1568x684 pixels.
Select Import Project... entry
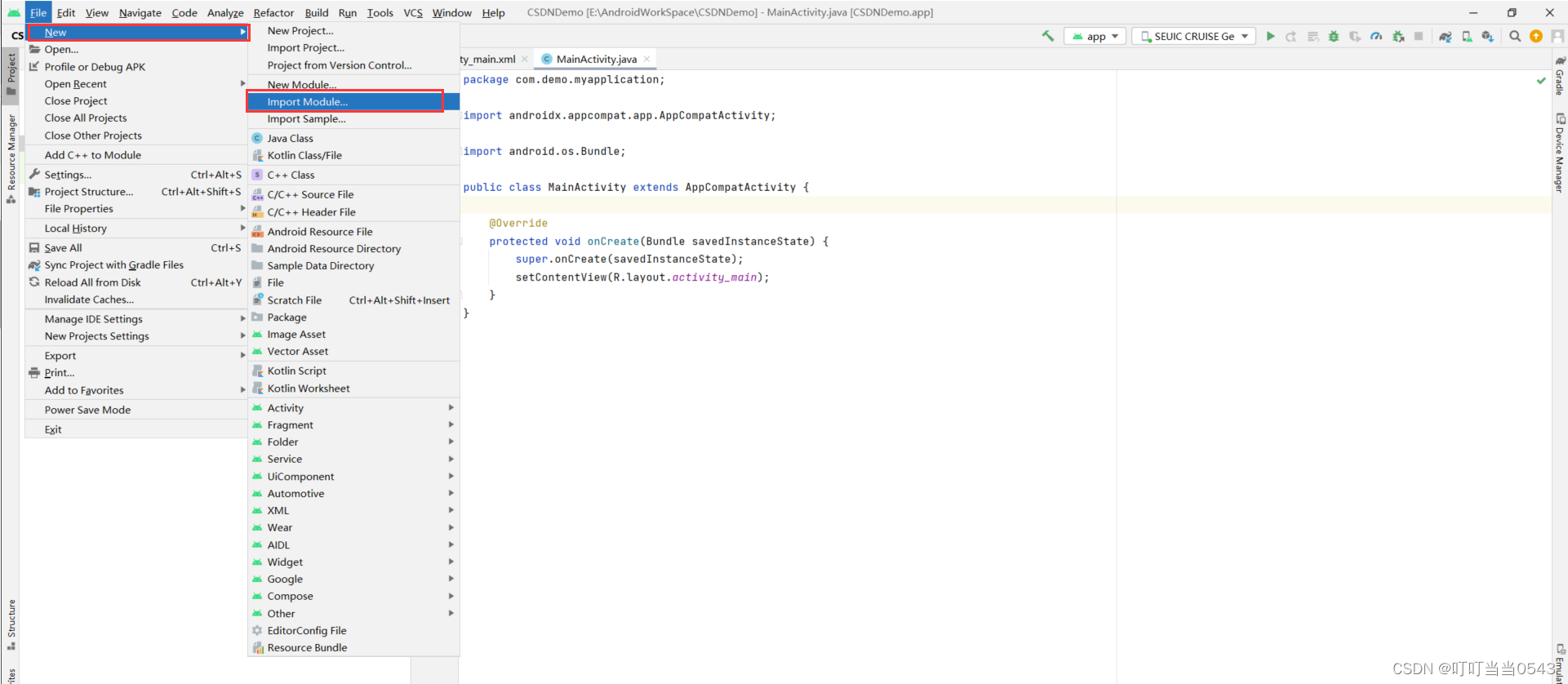(x=353, y=48)
